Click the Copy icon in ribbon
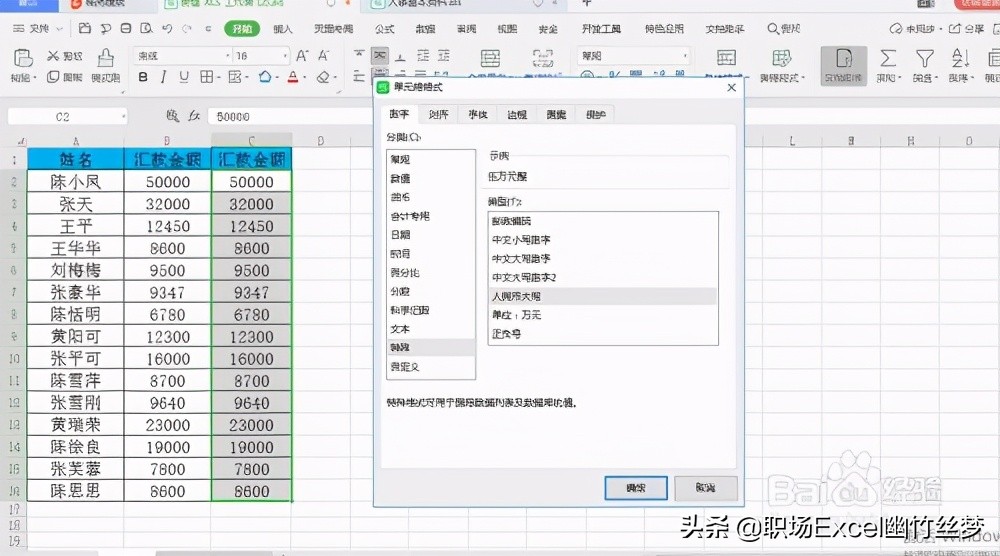Image resolution: width=1000 pixels, height=556 pixels. pos(54,77)
